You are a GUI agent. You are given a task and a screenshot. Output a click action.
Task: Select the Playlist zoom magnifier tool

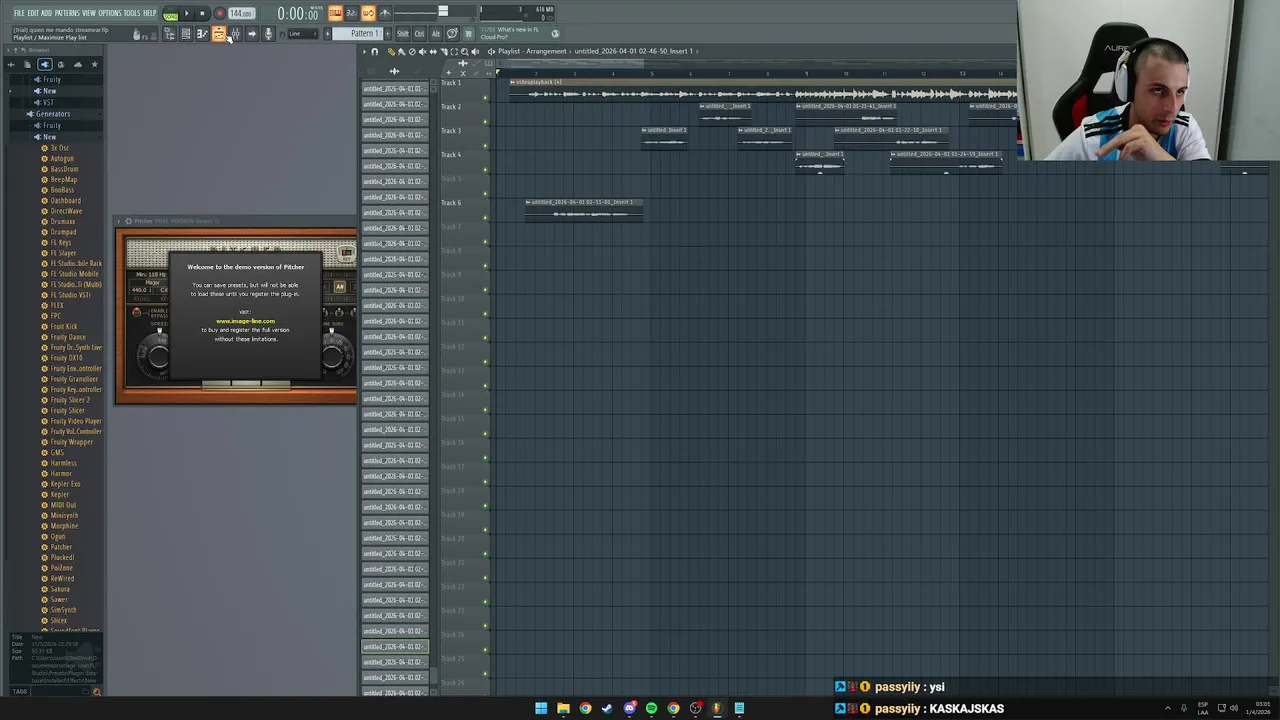(464, 51)
